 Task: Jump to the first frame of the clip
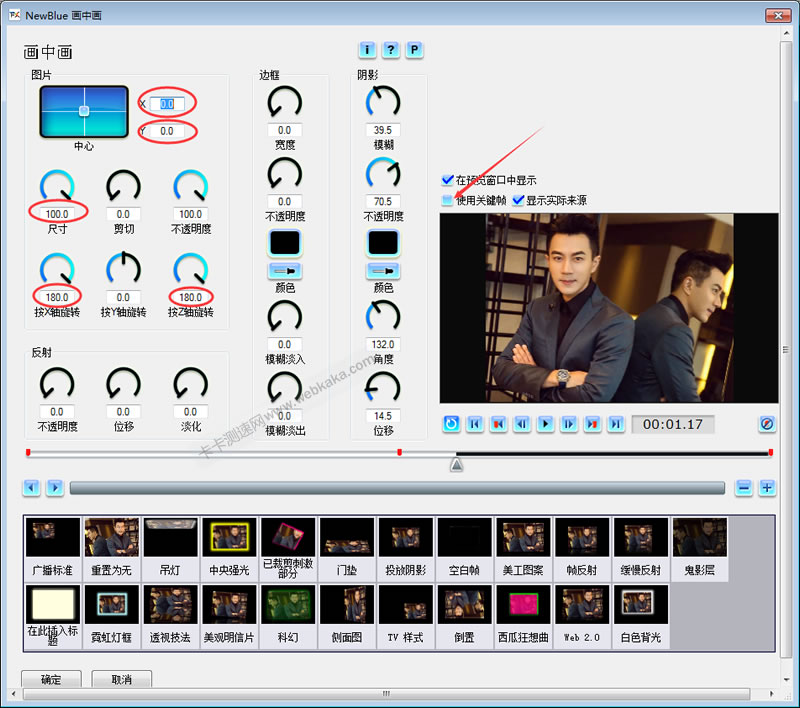pyautogui.click(x=475, y=424)
